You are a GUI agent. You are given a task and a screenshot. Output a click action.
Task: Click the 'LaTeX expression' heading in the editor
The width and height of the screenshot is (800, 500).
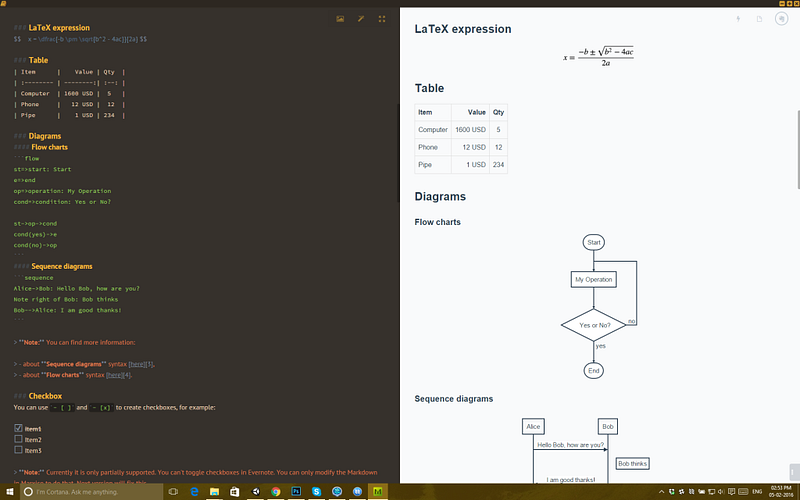tap(59, 28)
